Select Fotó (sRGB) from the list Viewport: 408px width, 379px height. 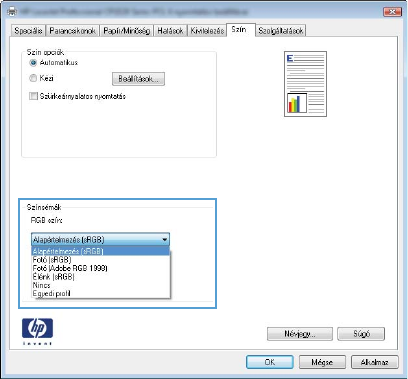(100, 260)
